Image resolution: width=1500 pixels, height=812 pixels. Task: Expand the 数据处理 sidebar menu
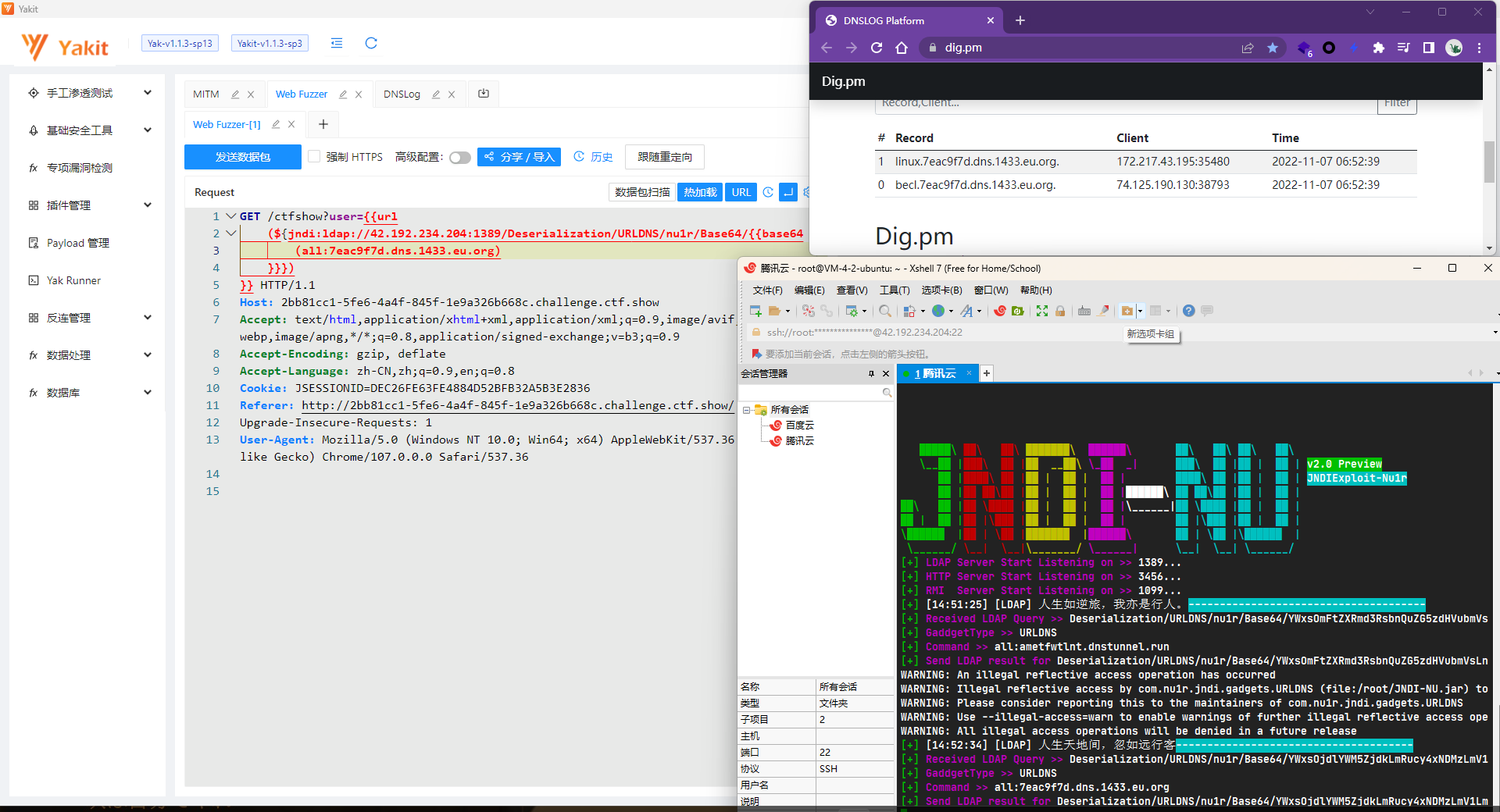pyautogui.click(x=148, y=355)
